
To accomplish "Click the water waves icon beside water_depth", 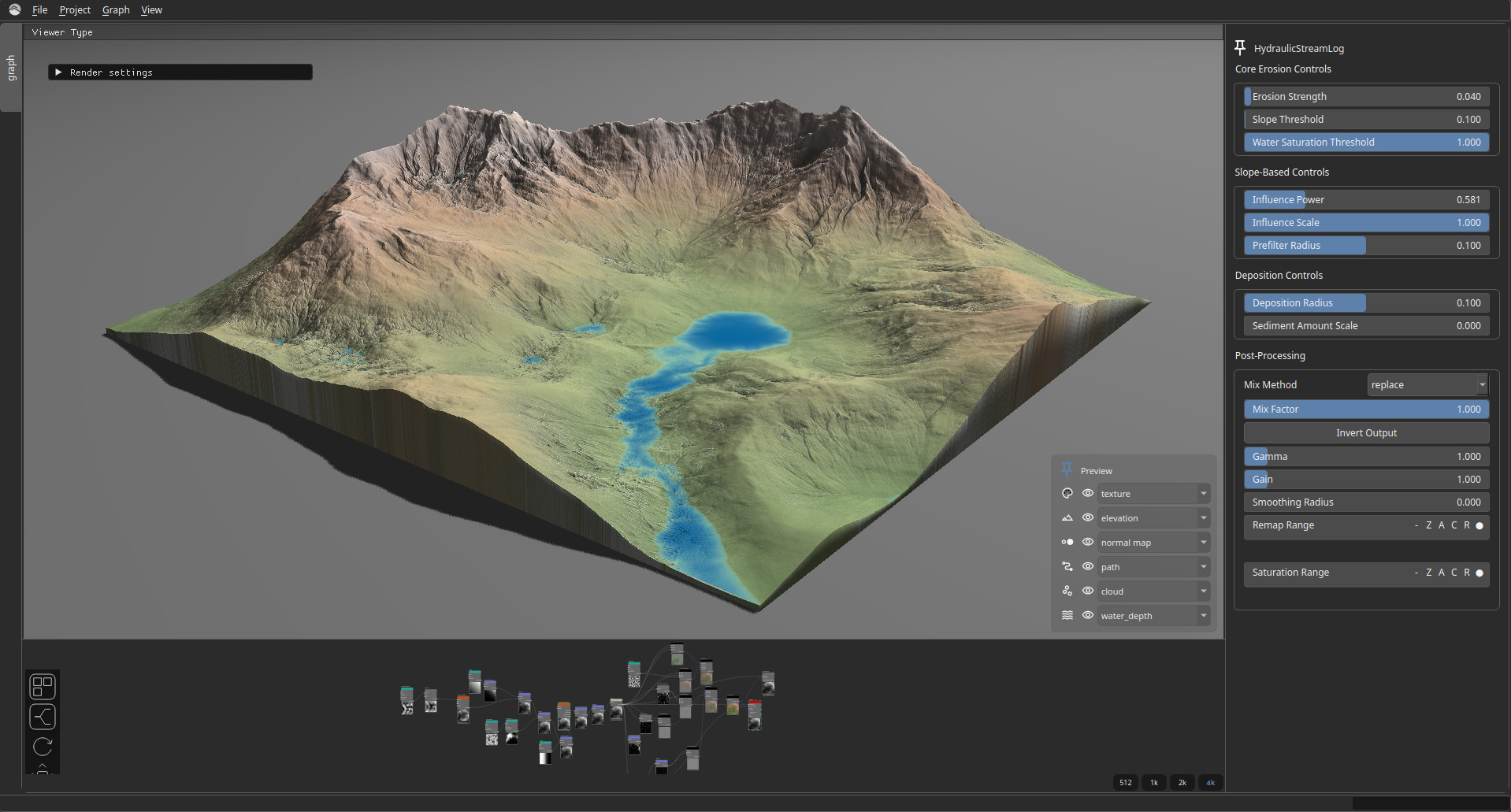I will coord(1067,616).
